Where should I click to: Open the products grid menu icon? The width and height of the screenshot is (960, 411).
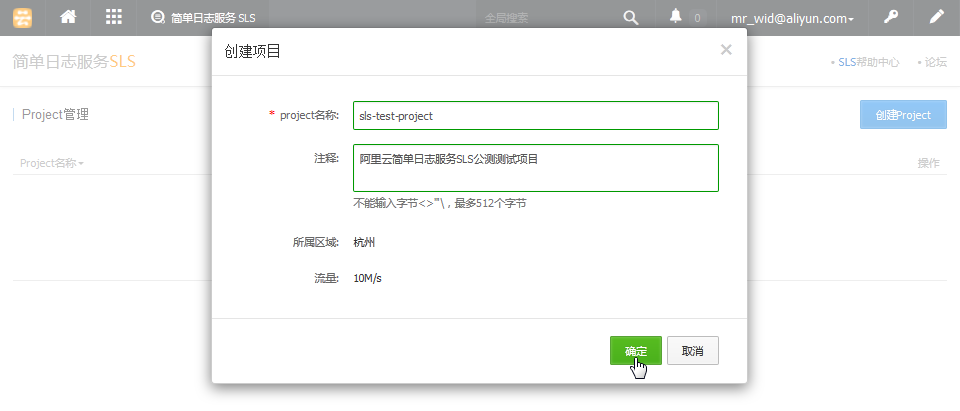(x=114, y=17)
